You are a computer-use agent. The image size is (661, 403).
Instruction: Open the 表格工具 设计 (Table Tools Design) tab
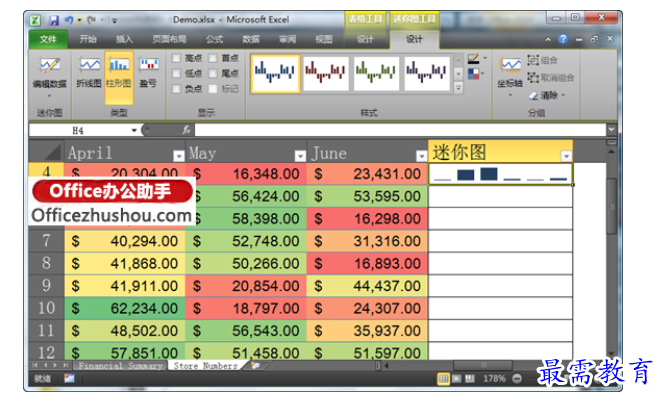365,39
